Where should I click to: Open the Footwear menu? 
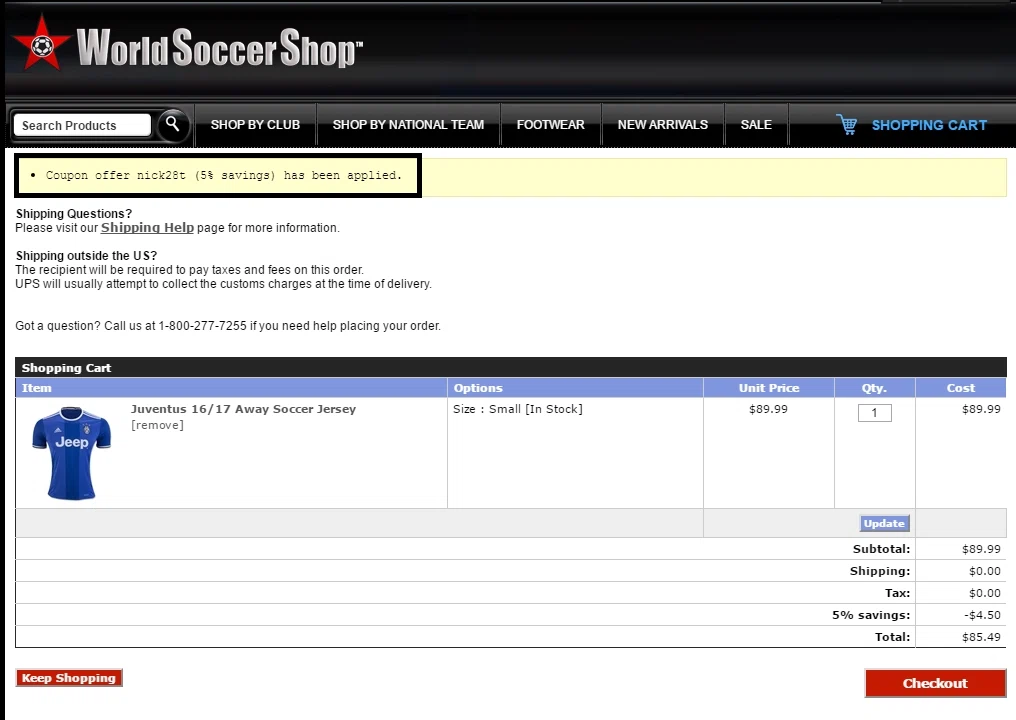pos(551,124)
